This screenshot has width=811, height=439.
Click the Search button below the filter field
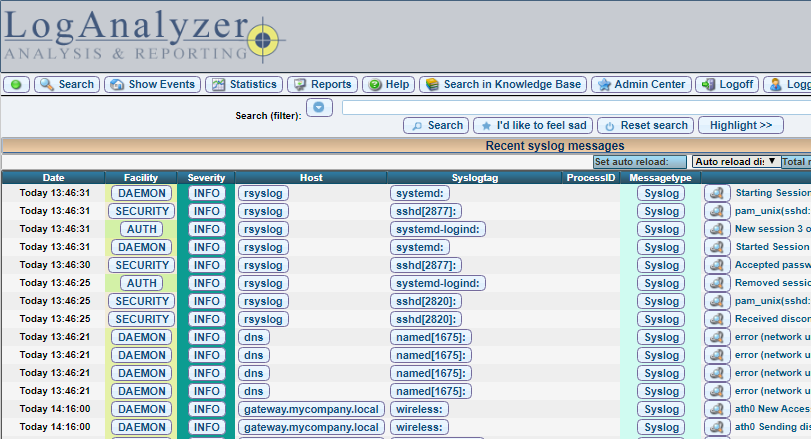(x=436, y=125)
